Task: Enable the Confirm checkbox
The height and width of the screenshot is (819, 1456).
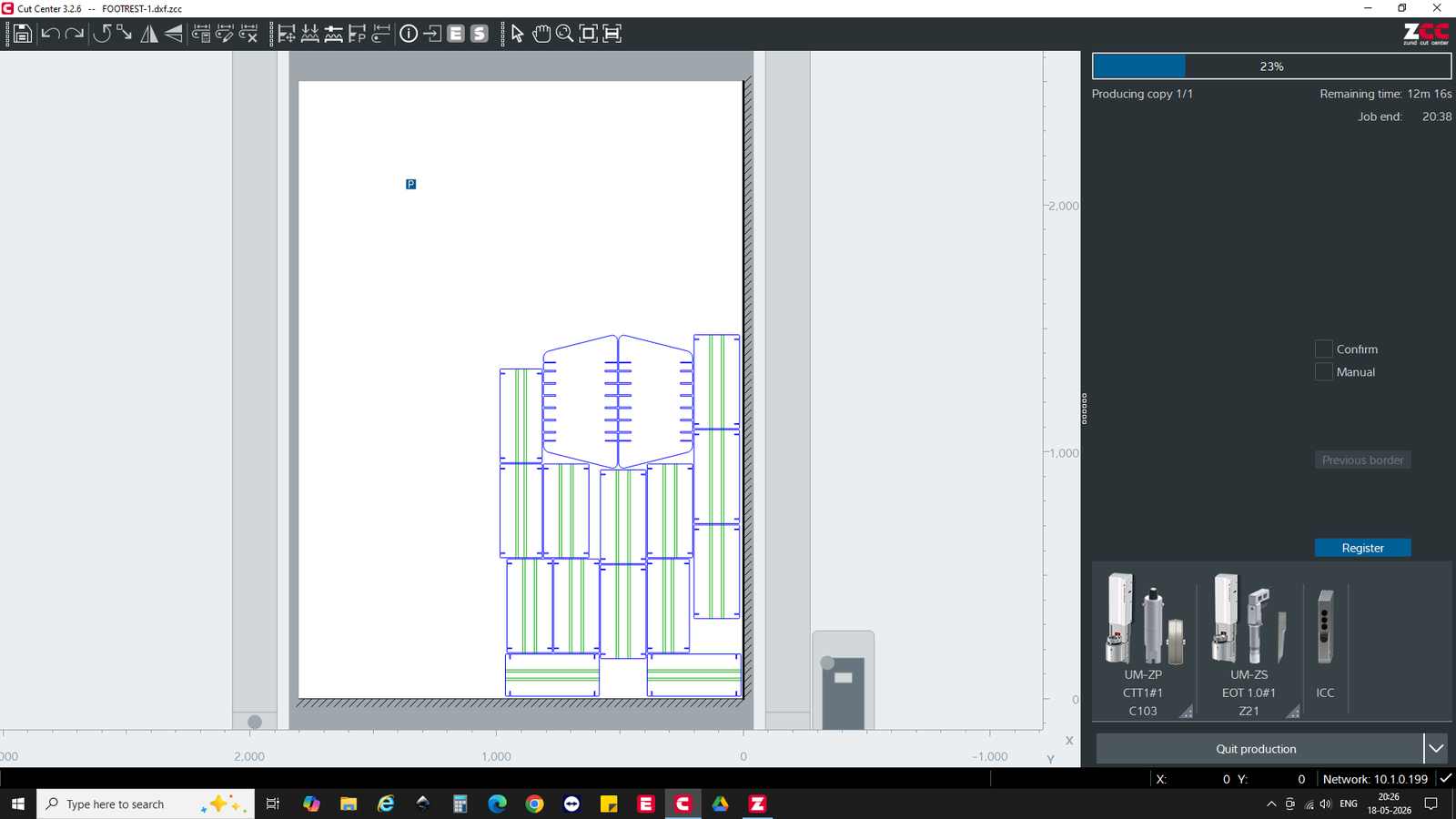Action: [x=1323, y=349]
